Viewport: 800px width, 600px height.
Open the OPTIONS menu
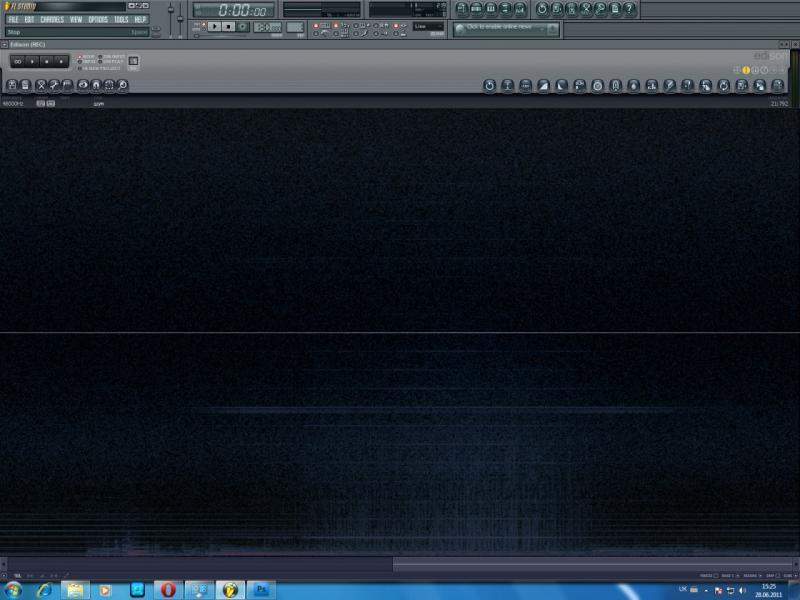[x=98, y=19]
